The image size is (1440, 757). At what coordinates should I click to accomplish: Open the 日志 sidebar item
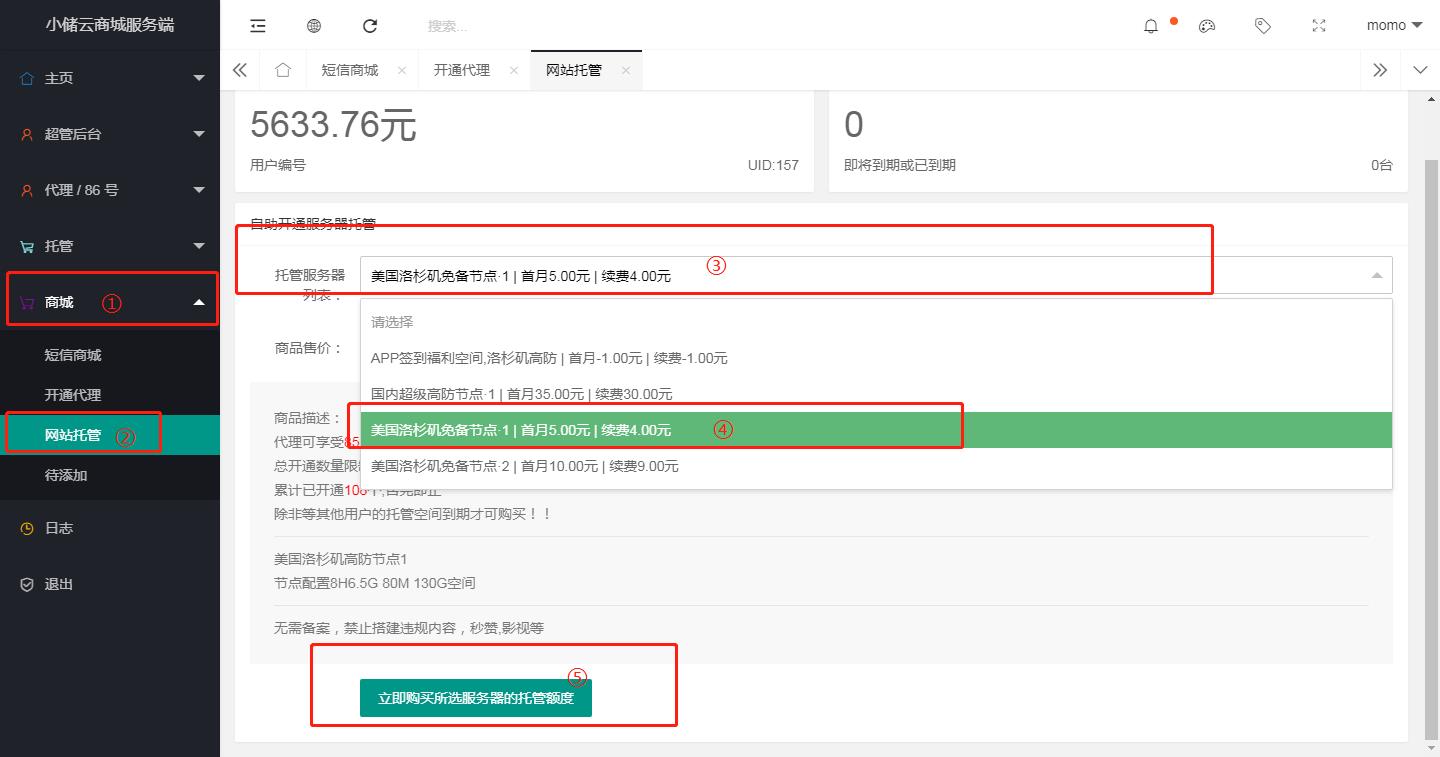pyautogui.click(x=110, y=528)
